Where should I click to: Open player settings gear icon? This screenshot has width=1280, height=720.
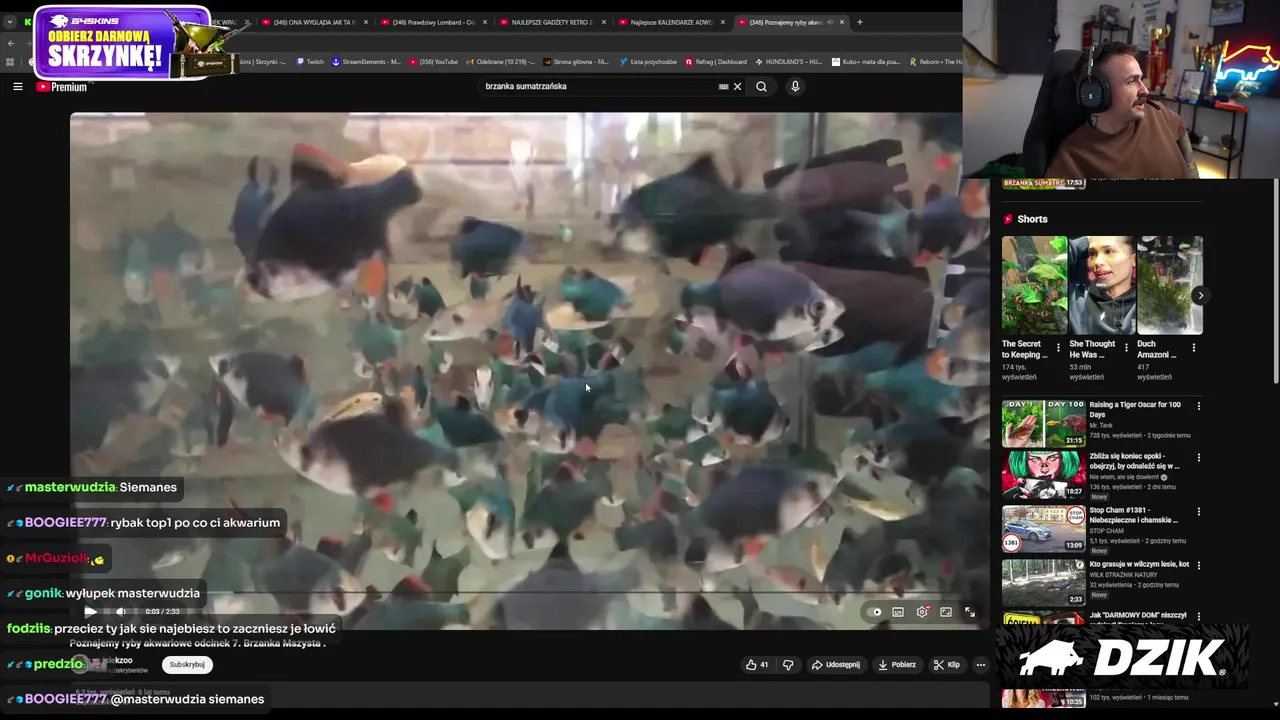[x=922, y=612]
